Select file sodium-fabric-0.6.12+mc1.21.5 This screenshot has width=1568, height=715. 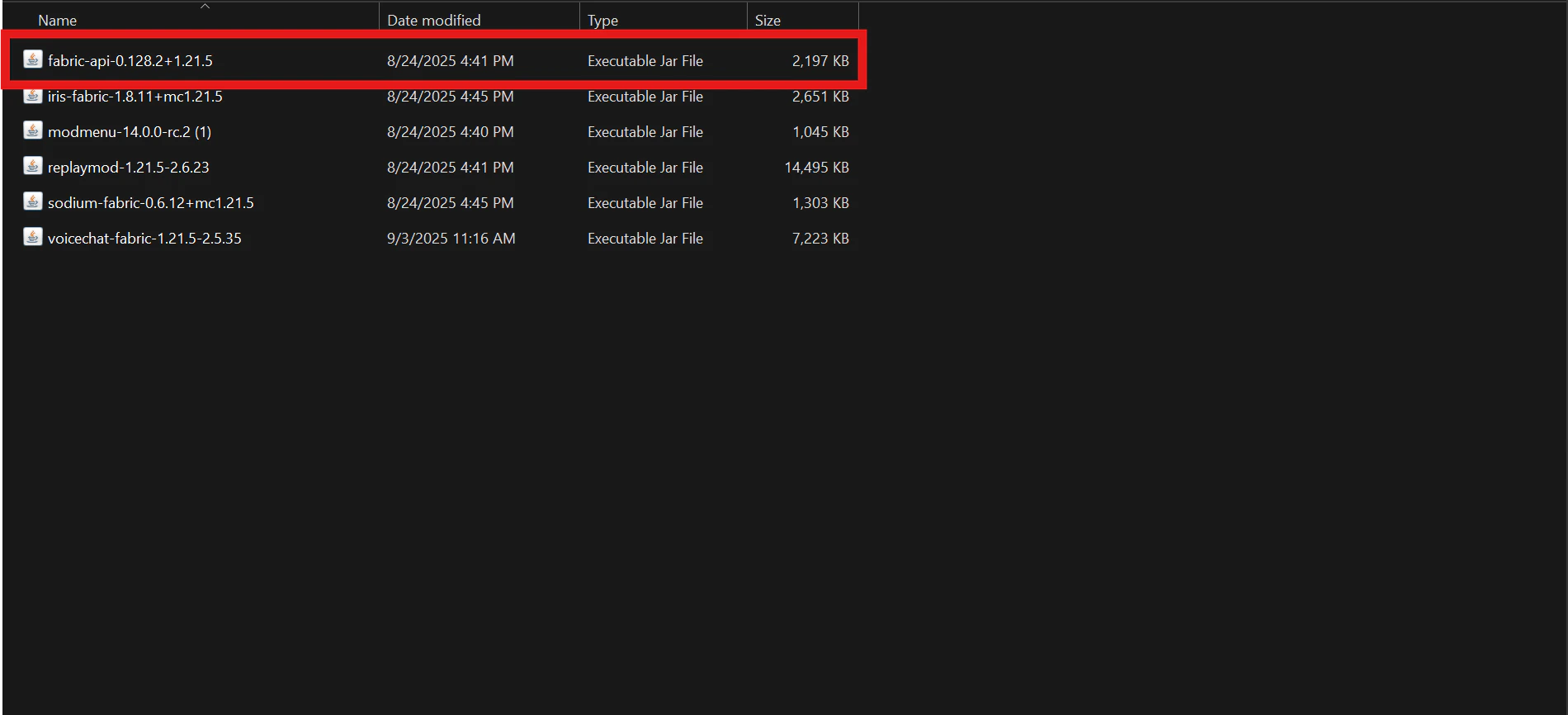coord(151,203)
